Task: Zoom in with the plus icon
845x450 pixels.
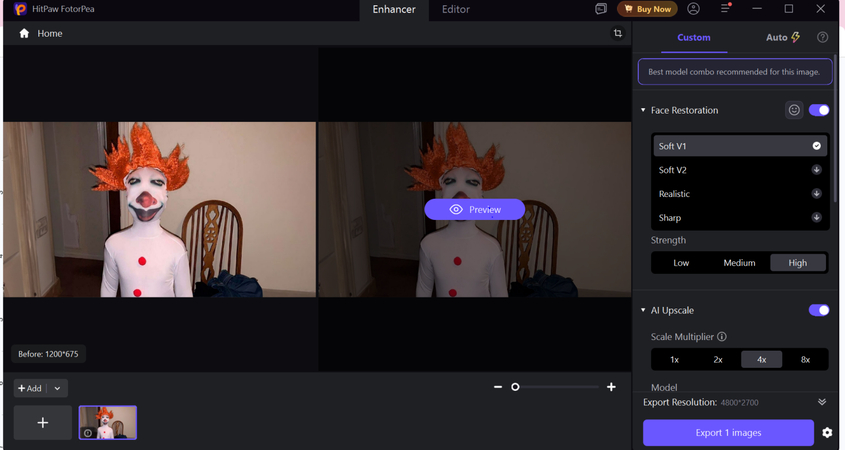Action: click(x=611, y=387)
